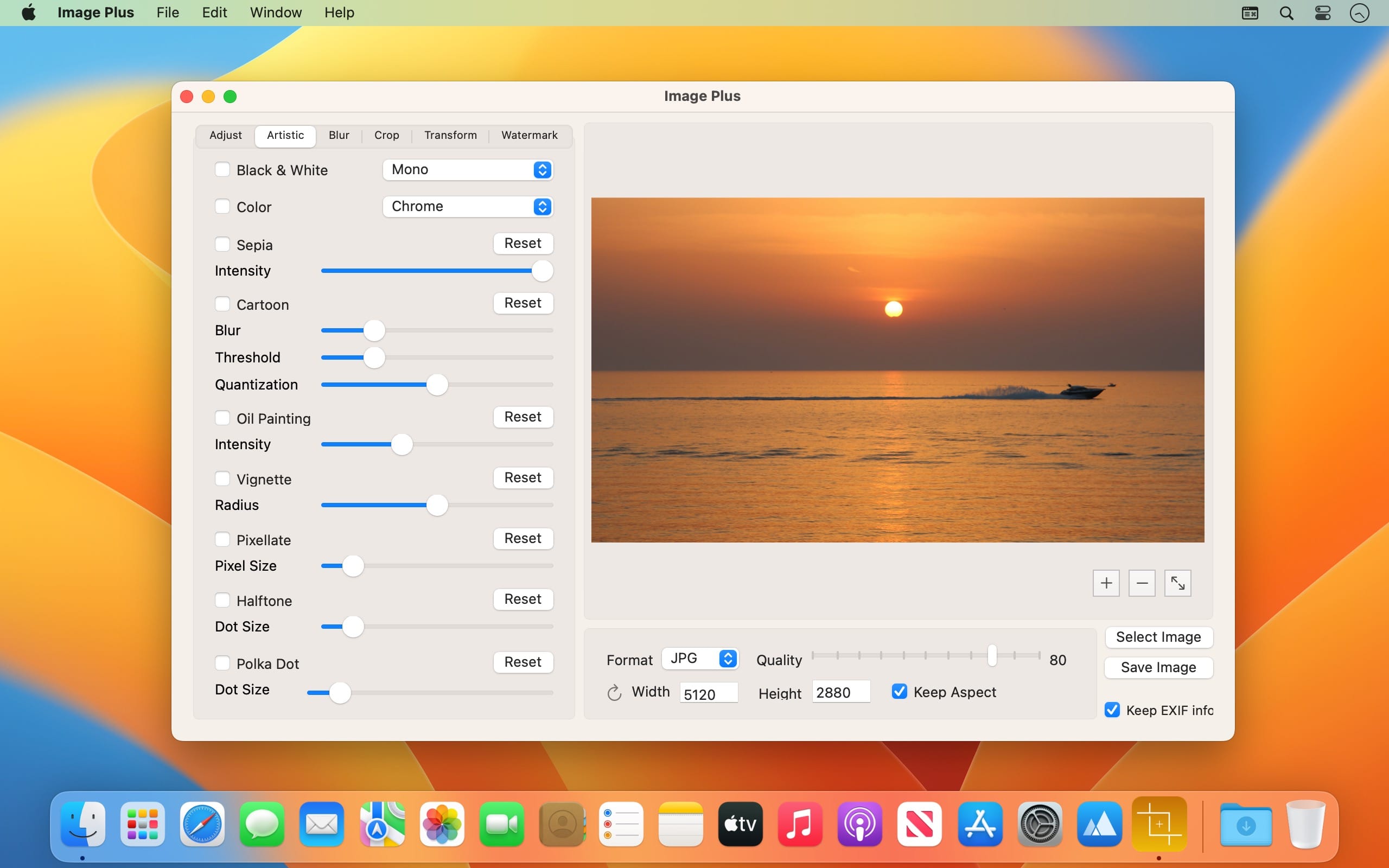This screenshot has height=868, width=1389.
Task: Click the Save Image button
Action: click(1158, 667)
